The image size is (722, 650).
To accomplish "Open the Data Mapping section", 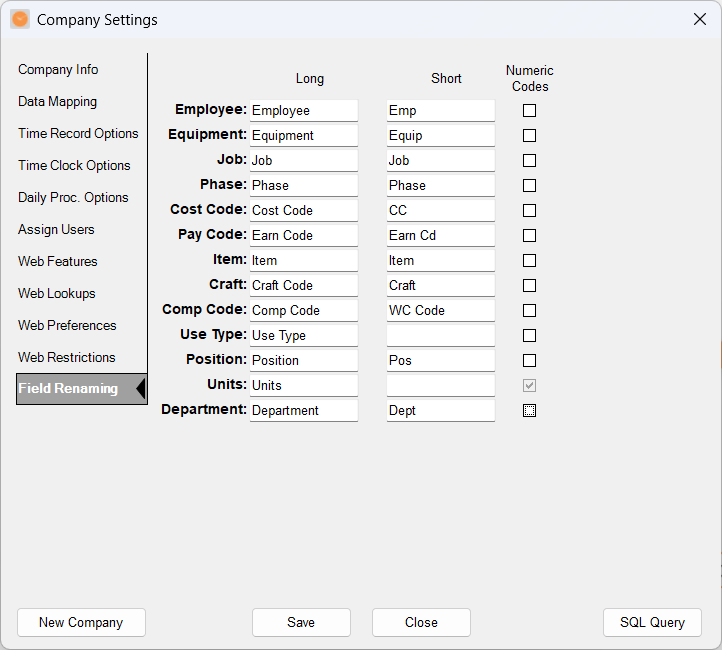I will 58,101.
